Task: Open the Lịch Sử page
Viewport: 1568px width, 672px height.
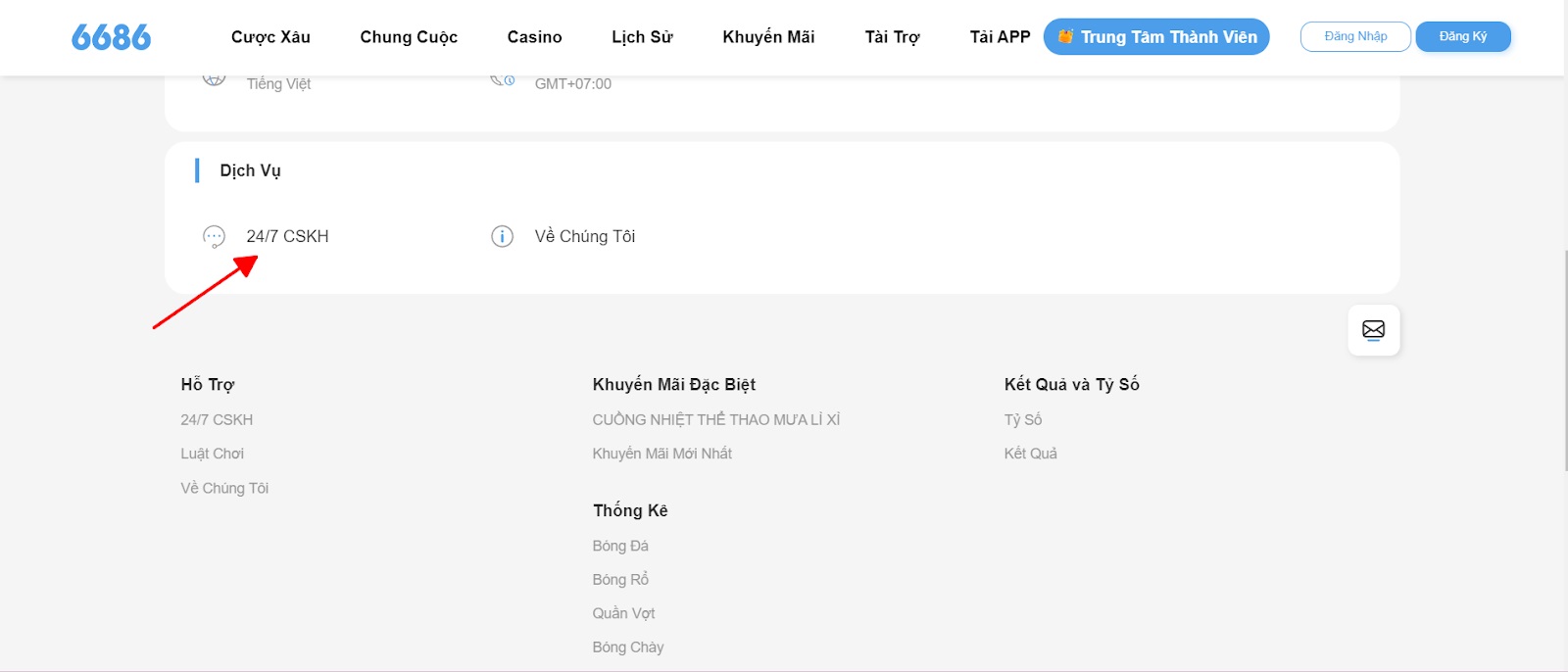Action: pyautogui.click(x=642, y=37)
